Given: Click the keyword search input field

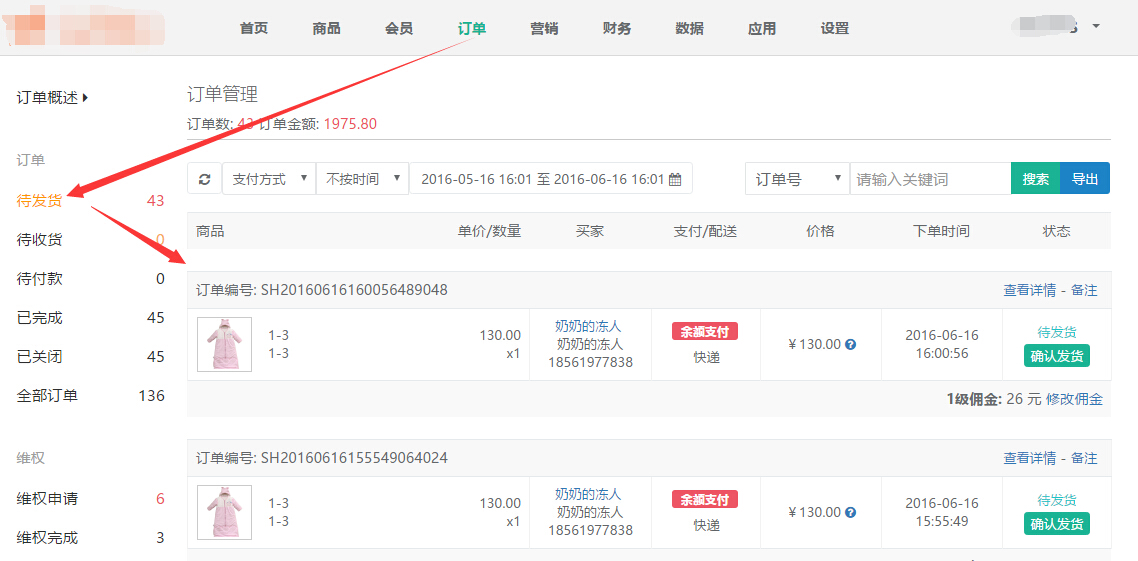Looking at the screenshot, I should click(x=930, y=179).
